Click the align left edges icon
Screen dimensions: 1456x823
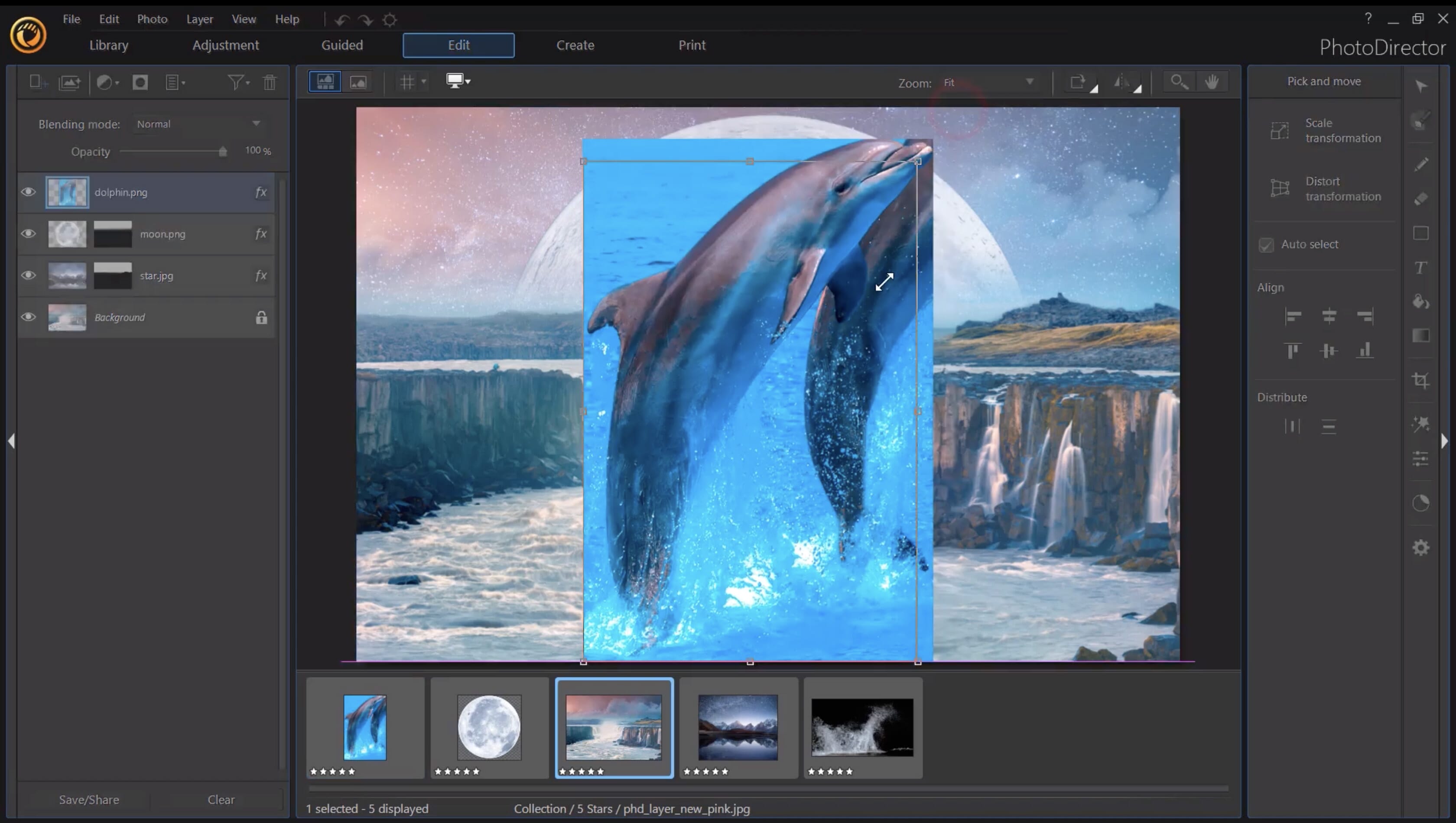1293,314
